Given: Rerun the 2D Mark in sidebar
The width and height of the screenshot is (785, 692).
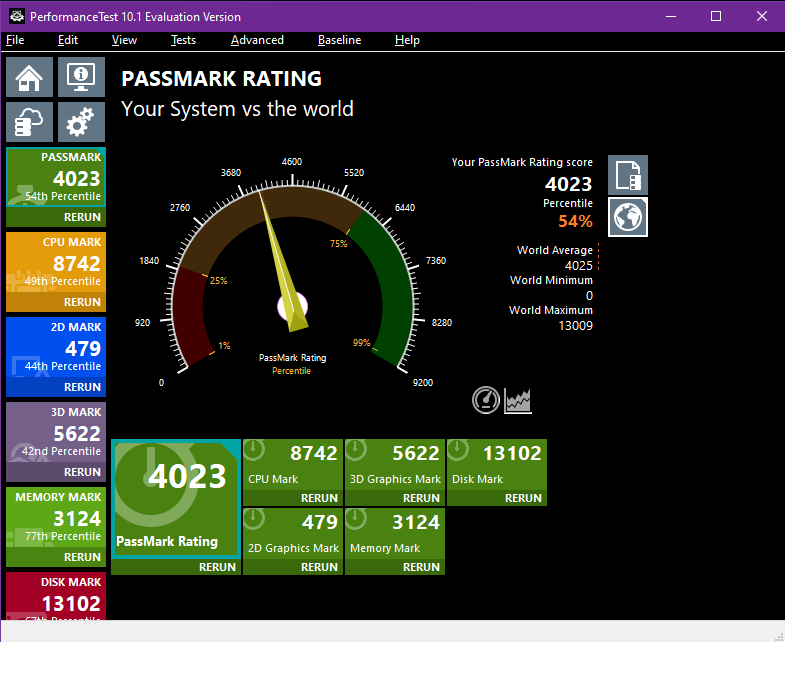Looking at the screenshot, I should coord(56,387).
